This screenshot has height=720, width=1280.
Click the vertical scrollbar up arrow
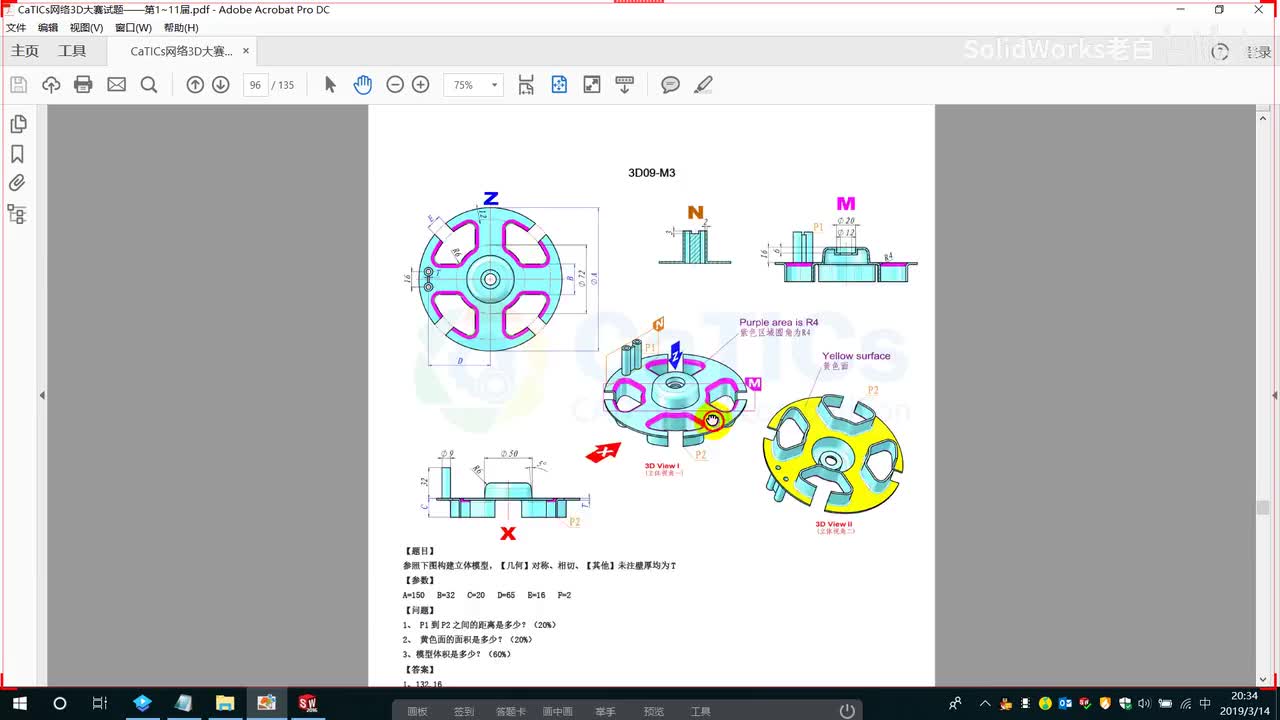[x=1263, y=116]
